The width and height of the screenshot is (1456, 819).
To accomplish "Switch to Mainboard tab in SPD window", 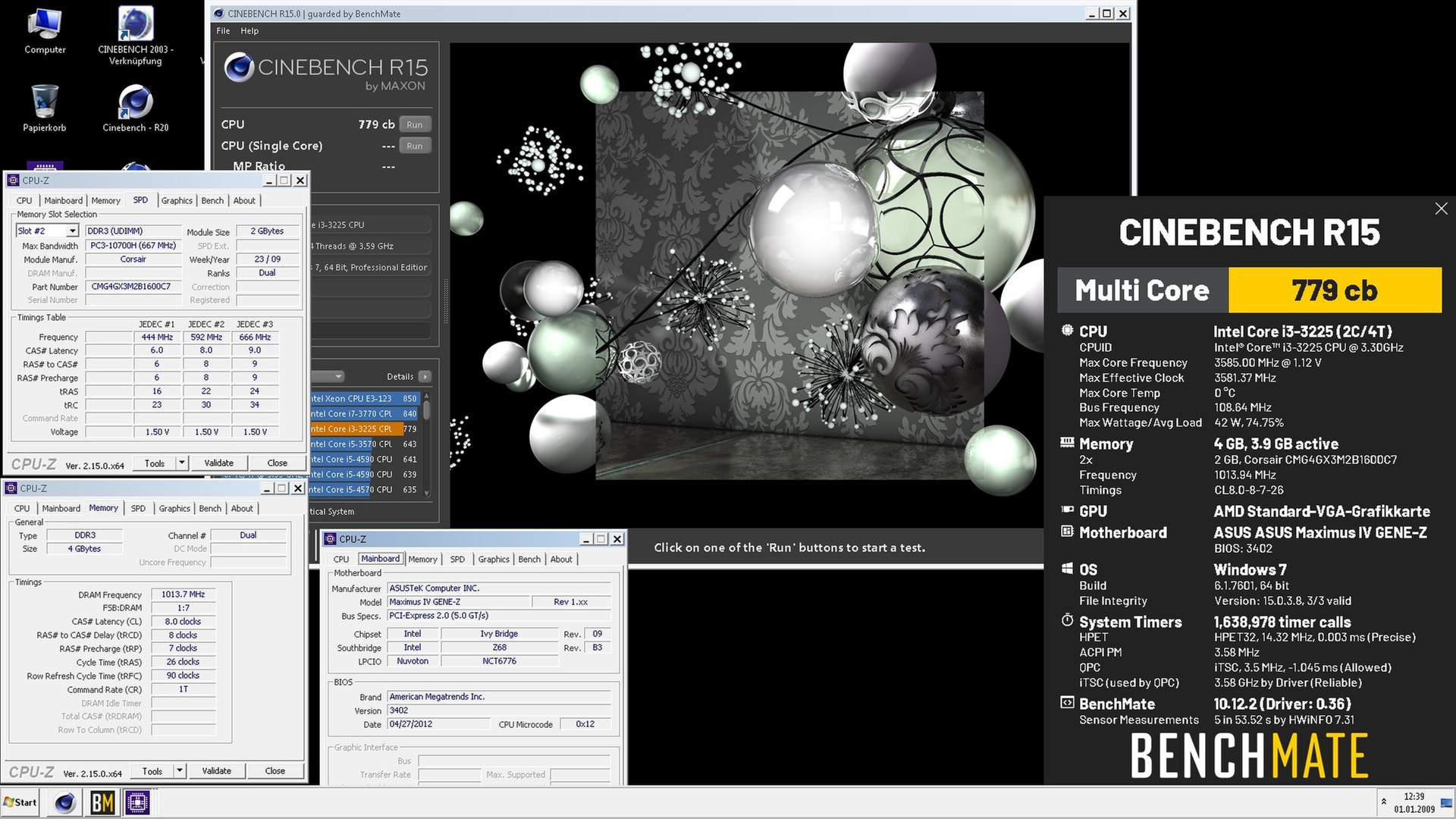I will [x=63, y=200].
